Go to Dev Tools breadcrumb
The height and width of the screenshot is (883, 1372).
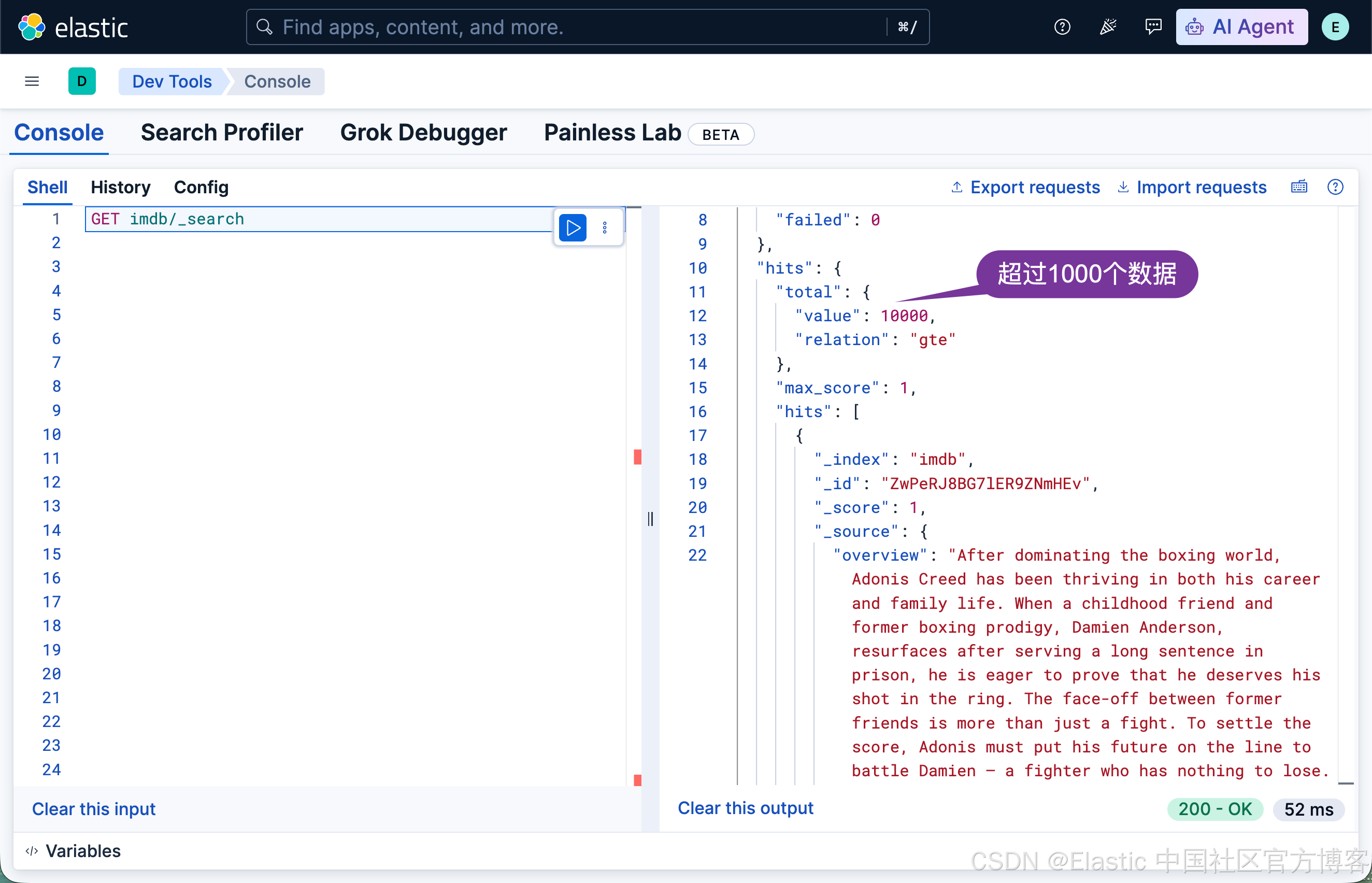[171, 81]
